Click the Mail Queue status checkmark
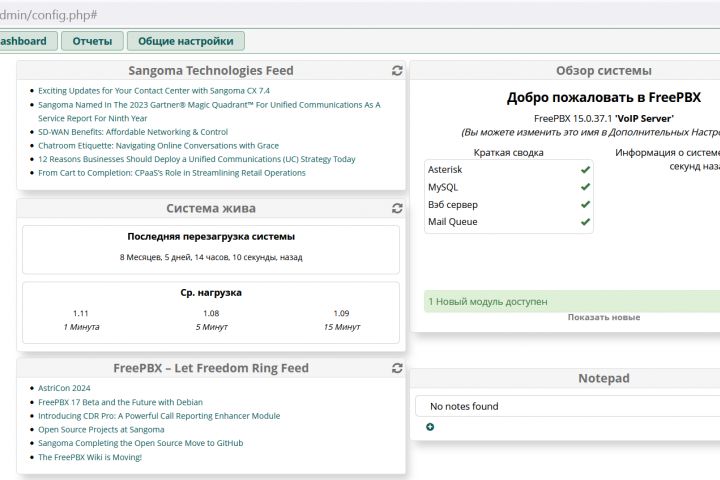This screenshot has height=480, width=720. pyautogui.click(x=585, y=222)
